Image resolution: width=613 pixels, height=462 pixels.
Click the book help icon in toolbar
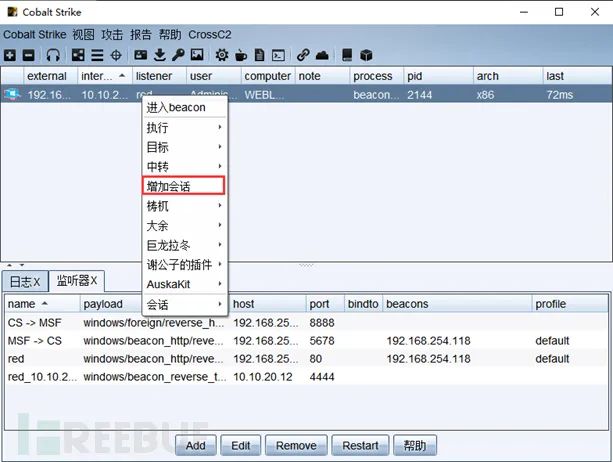(347, 55)
